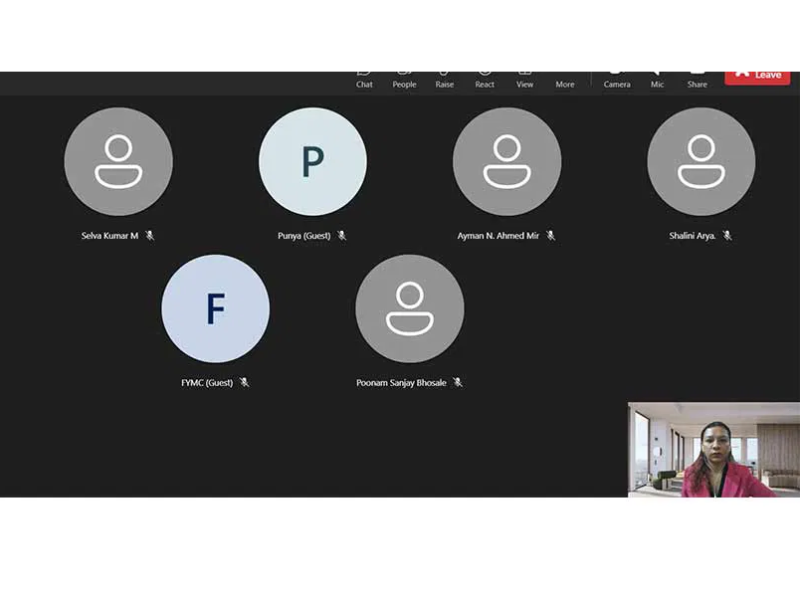The width and height of the screenshot is (800, 600).
Task: Click the muted mic icon beside Punya (Guest)
Action: tap(342, 235)
